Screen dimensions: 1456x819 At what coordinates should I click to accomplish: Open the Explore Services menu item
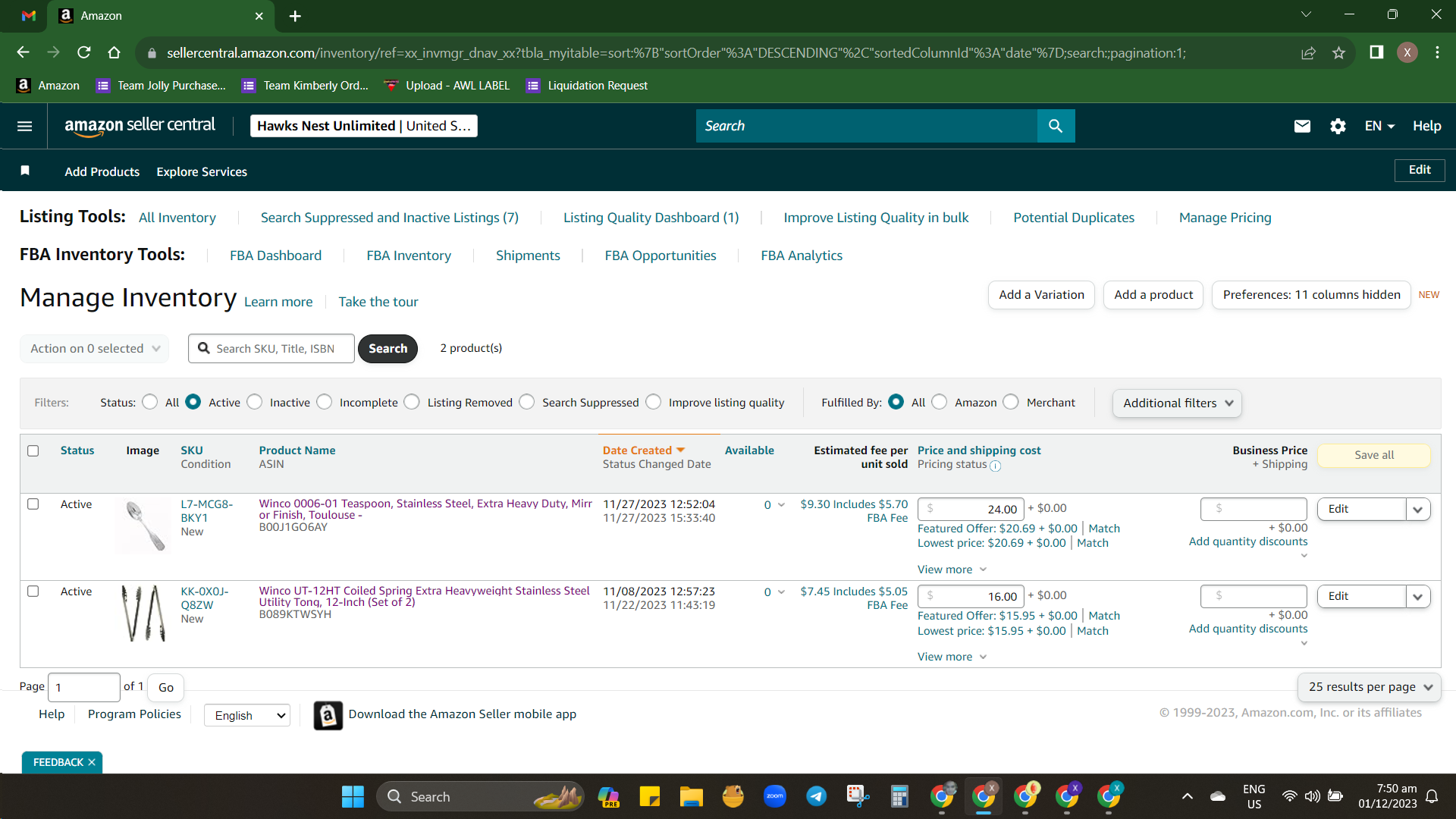202,171
